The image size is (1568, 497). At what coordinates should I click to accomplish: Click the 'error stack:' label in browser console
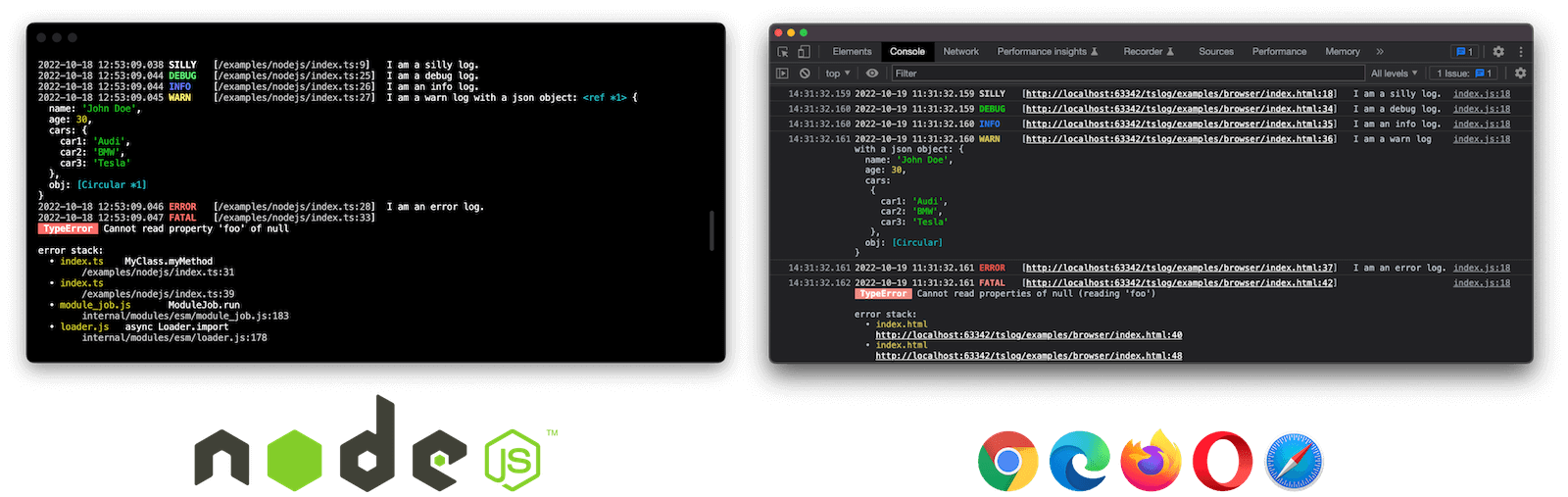(x=886, y=315)
